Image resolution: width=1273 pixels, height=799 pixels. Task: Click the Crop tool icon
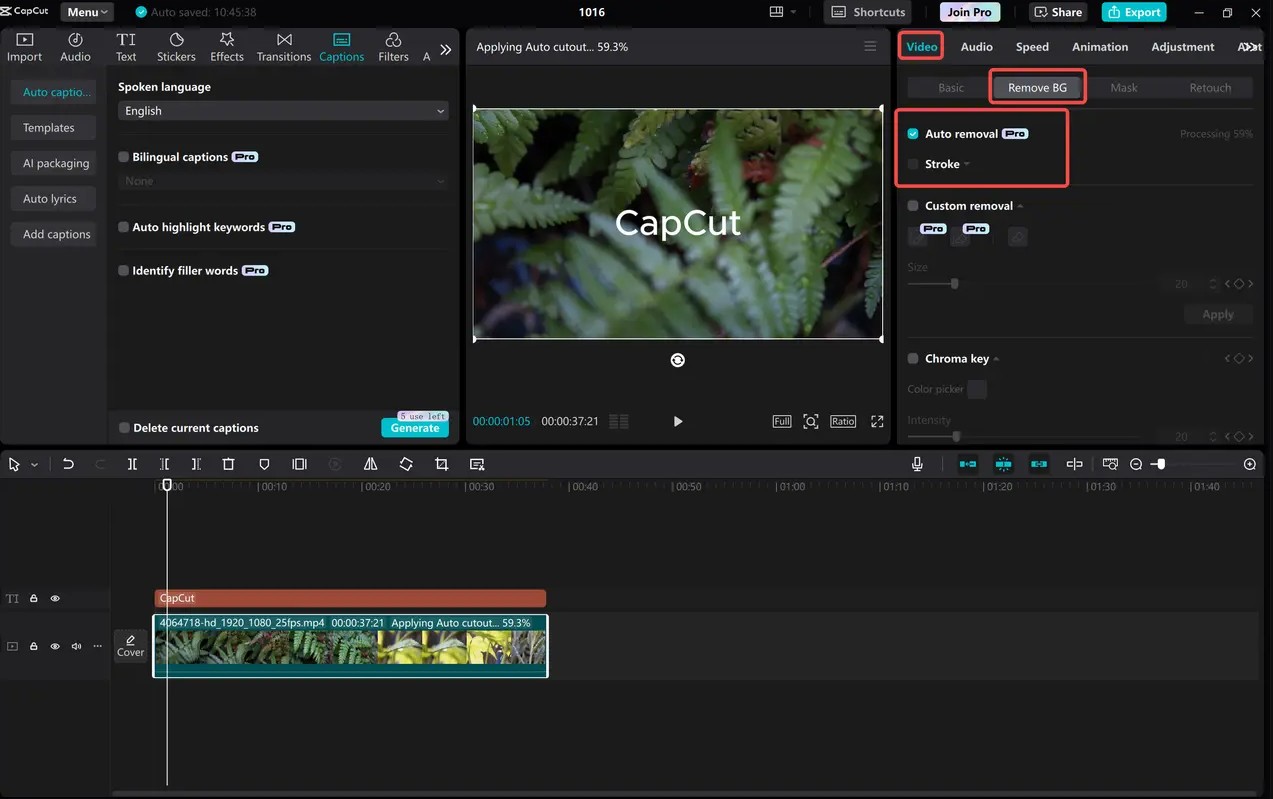coord(441,464)
